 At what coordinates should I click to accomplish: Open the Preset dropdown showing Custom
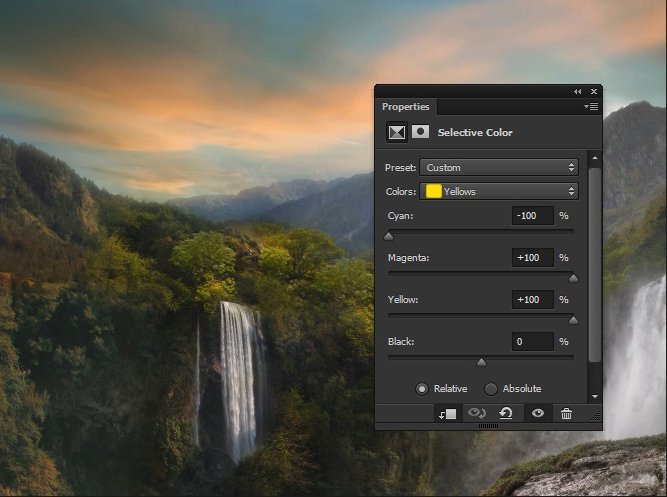click(x=499, y=167)
